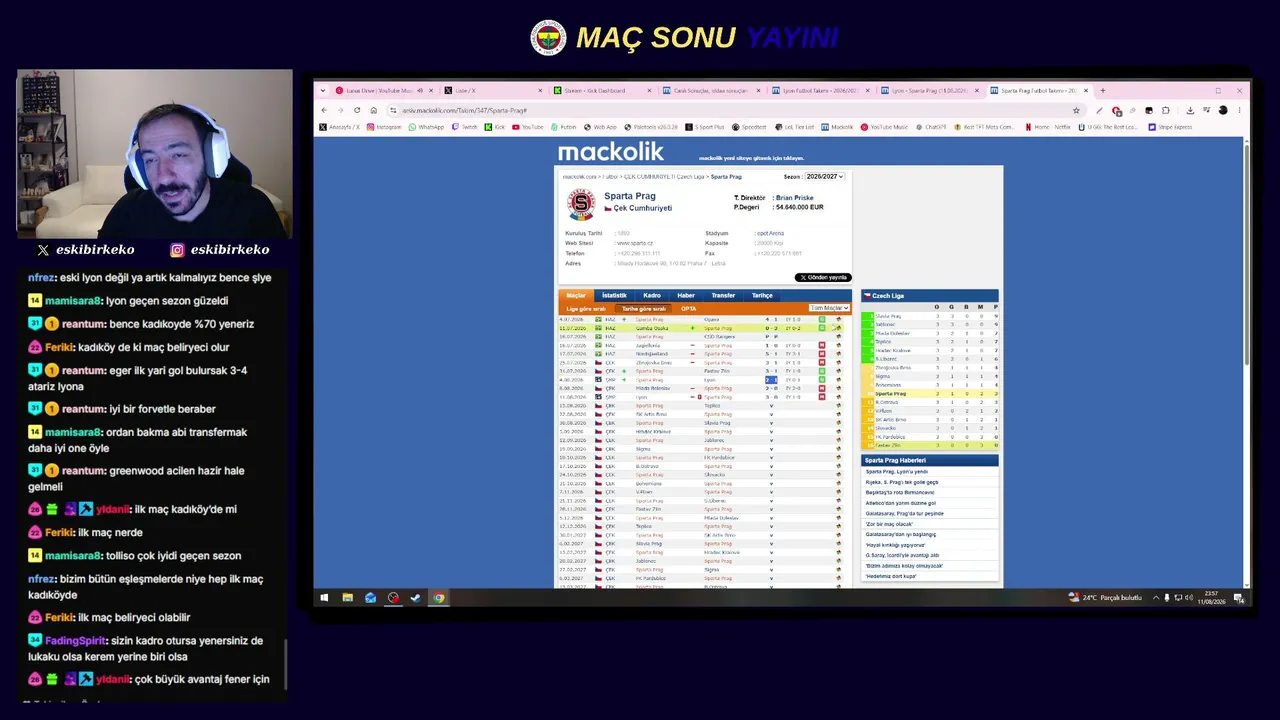This screenshot has width=1280, height=720.
Task: Open the Twitch bookmark
Action: (x=466, y=127)
